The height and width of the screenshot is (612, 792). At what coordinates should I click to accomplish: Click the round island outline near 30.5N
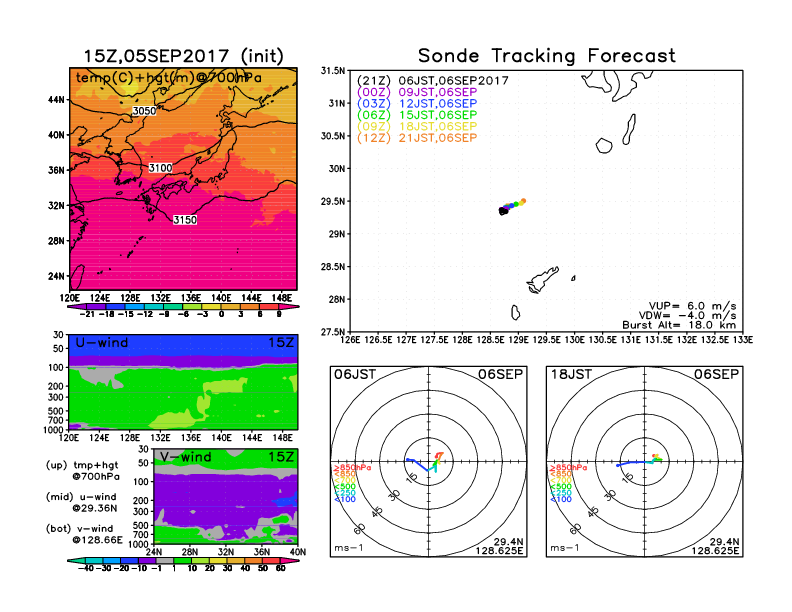tap(604, 145)
